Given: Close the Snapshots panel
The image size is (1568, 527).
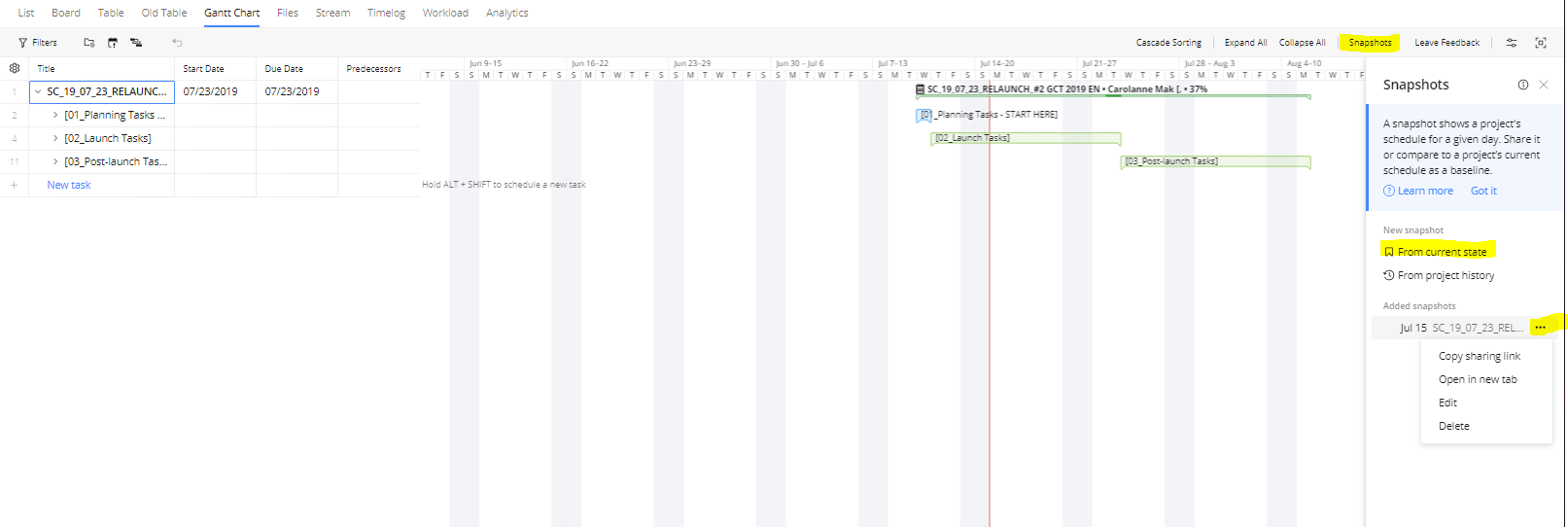Looking at the screenshot, I should [x=1544, y=85].
